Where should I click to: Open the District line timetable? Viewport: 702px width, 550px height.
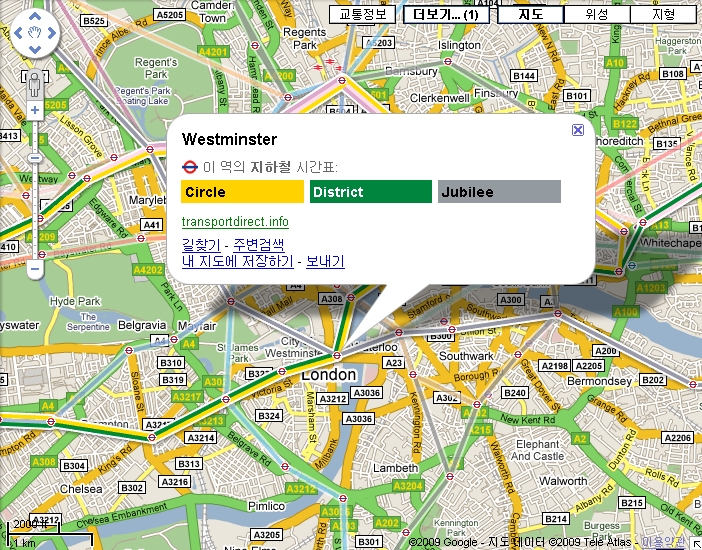371,192
